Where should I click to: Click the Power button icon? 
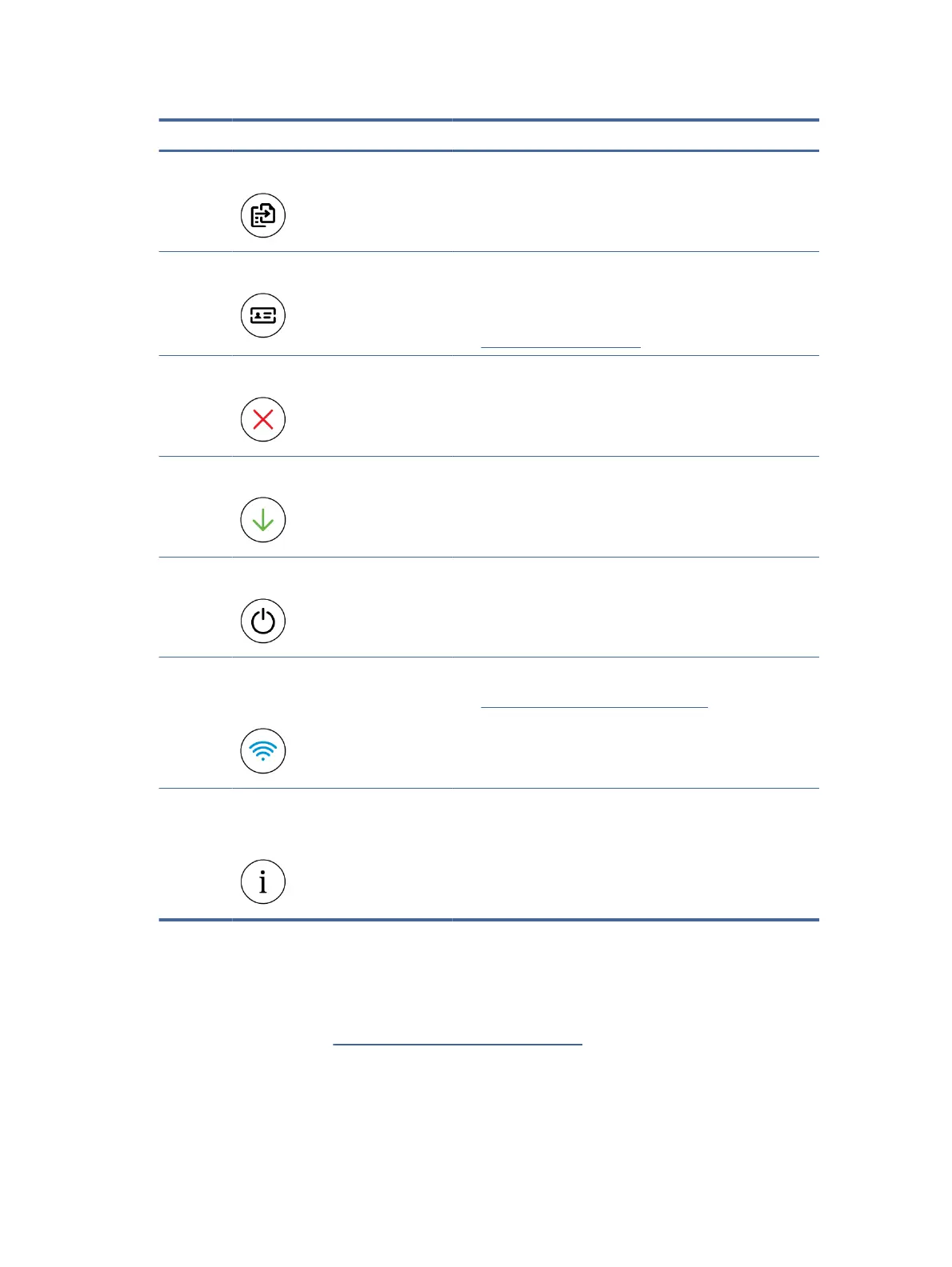coord(262,621)
